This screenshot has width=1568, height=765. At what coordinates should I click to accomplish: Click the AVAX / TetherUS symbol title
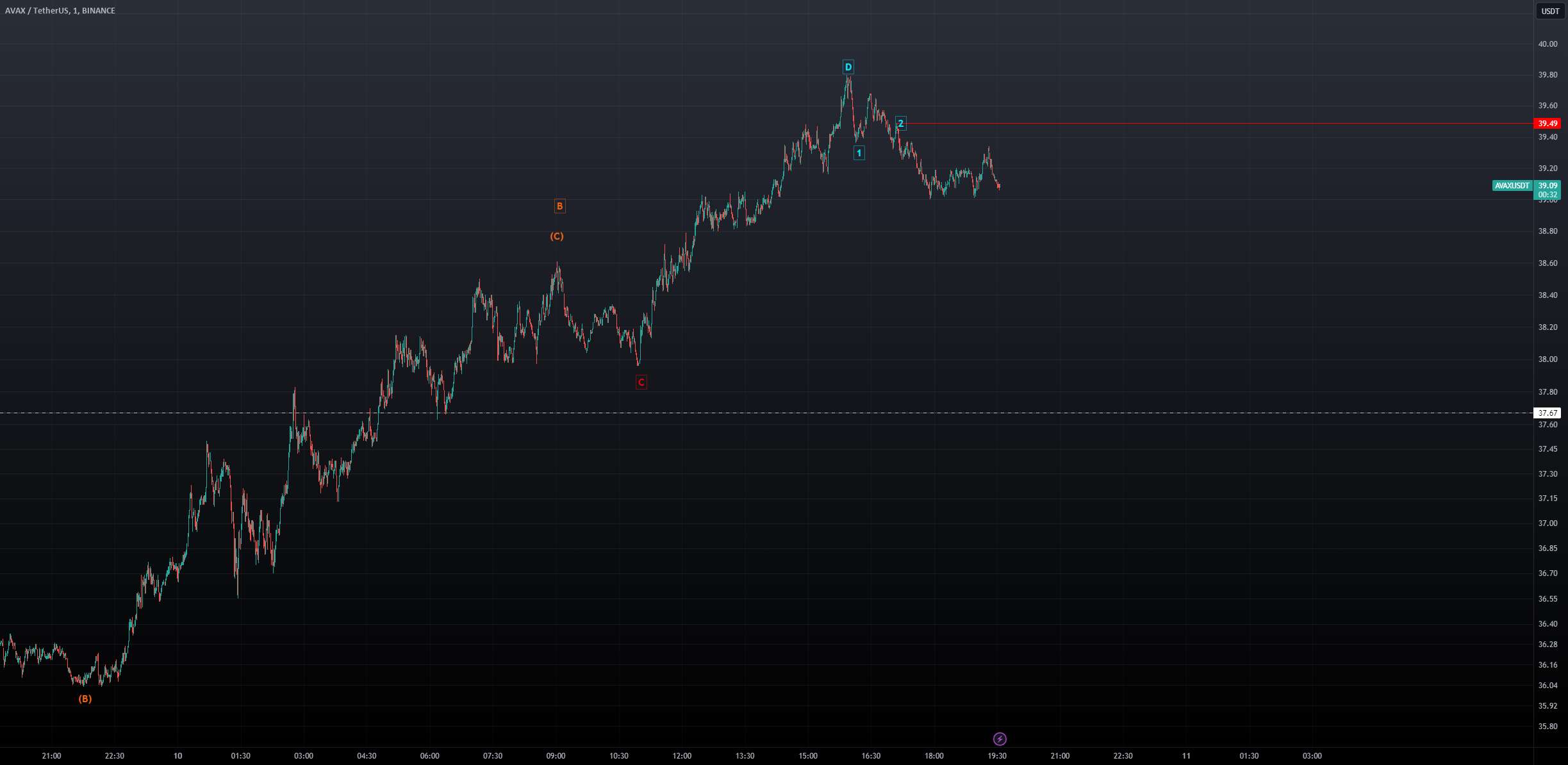coord(60,11)
